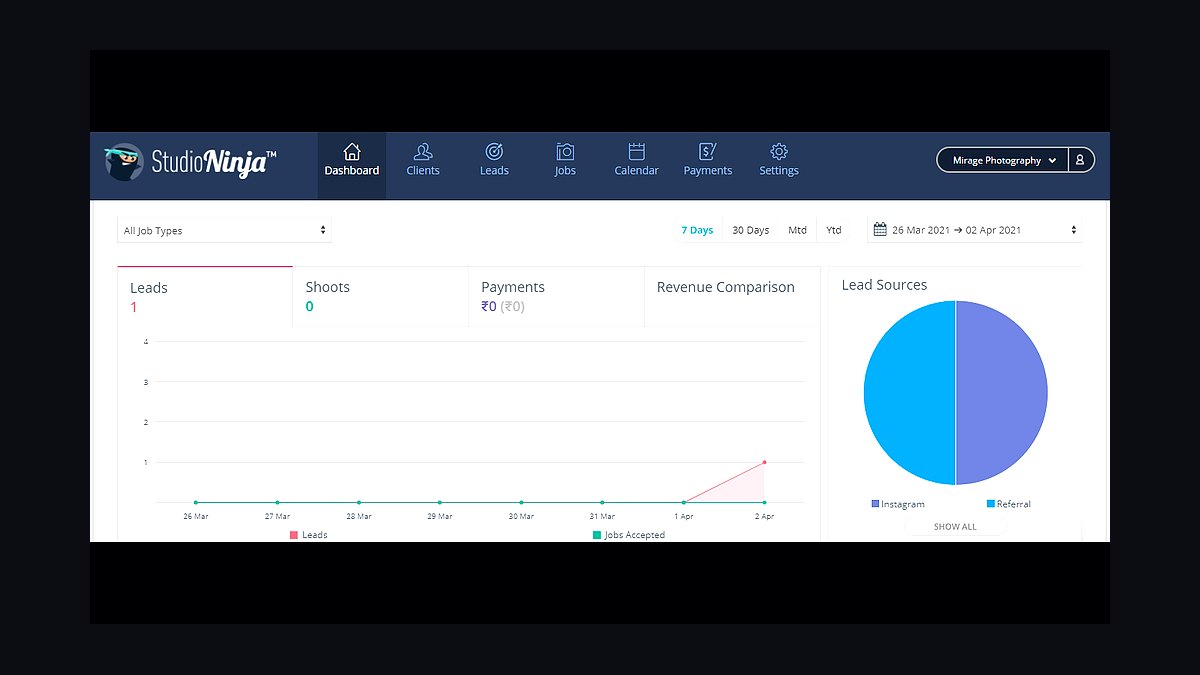
Task: Click the Referral slice of pie chart
Action: 909,393
